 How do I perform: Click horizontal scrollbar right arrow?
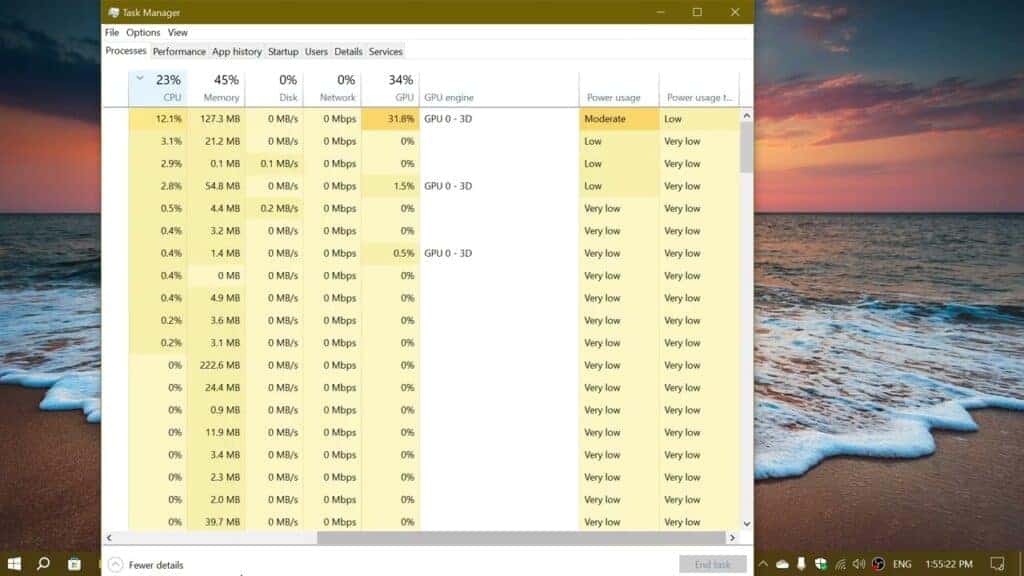pyautogui.click(x=732, y=538)
